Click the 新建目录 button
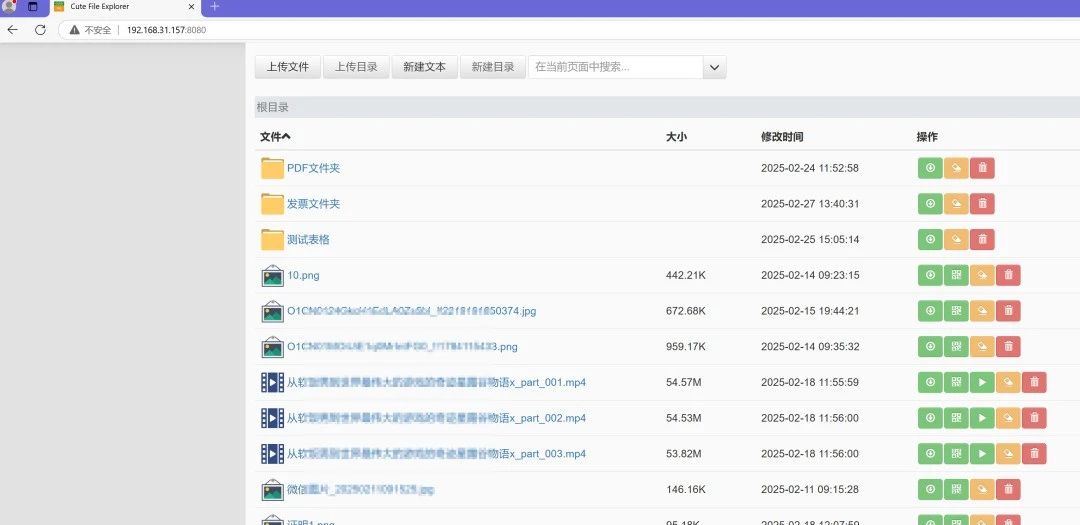Image resolution: width=1080 pixels, height=525 pixels. (492, 68)
